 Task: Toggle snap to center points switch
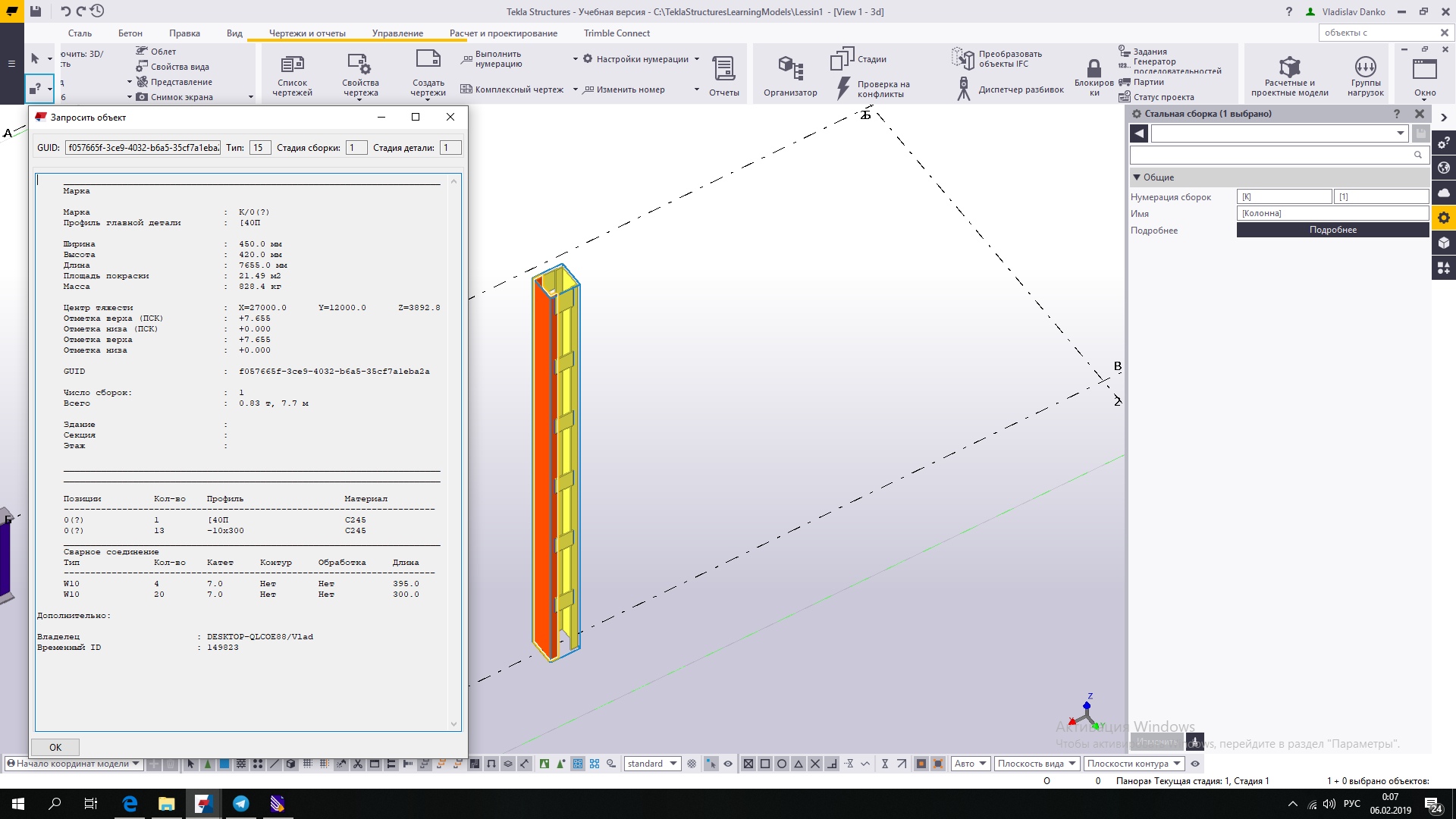tap(782, 764)
